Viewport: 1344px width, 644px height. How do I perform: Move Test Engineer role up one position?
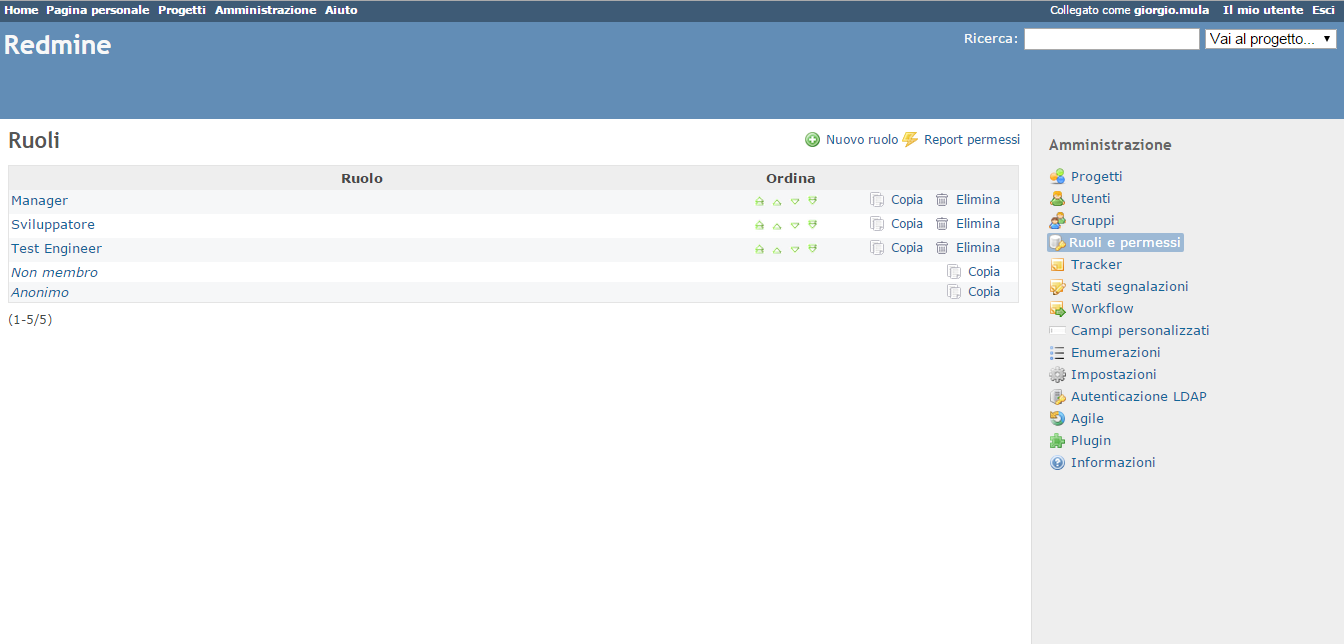coord(777,249)
